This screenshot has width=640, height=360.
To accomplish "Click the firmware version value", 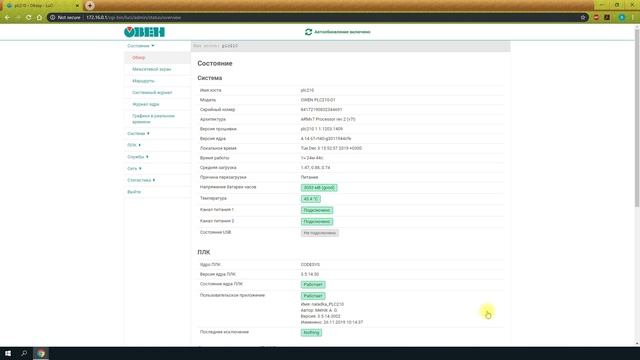I will pyautogui.click(x=322, y=129).
